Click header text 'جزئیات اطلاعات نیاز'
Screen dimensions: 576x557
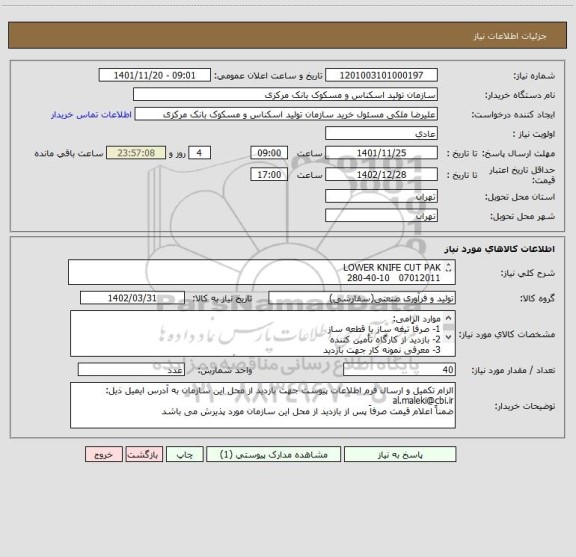pyautogui.click(x=510, y=36)
